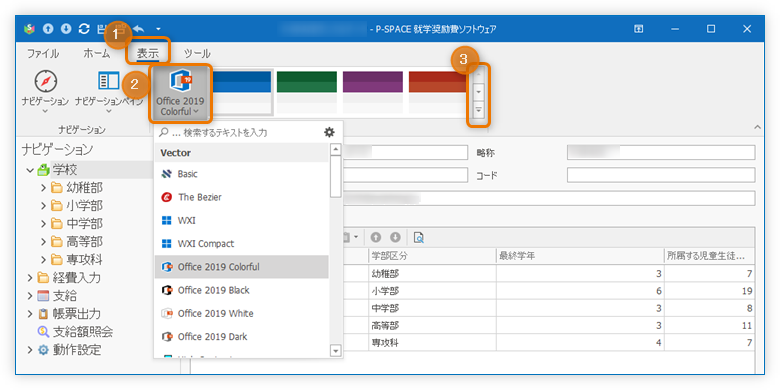
Task: Expand the 幼稚部 folder node
Action: (44, 188)
